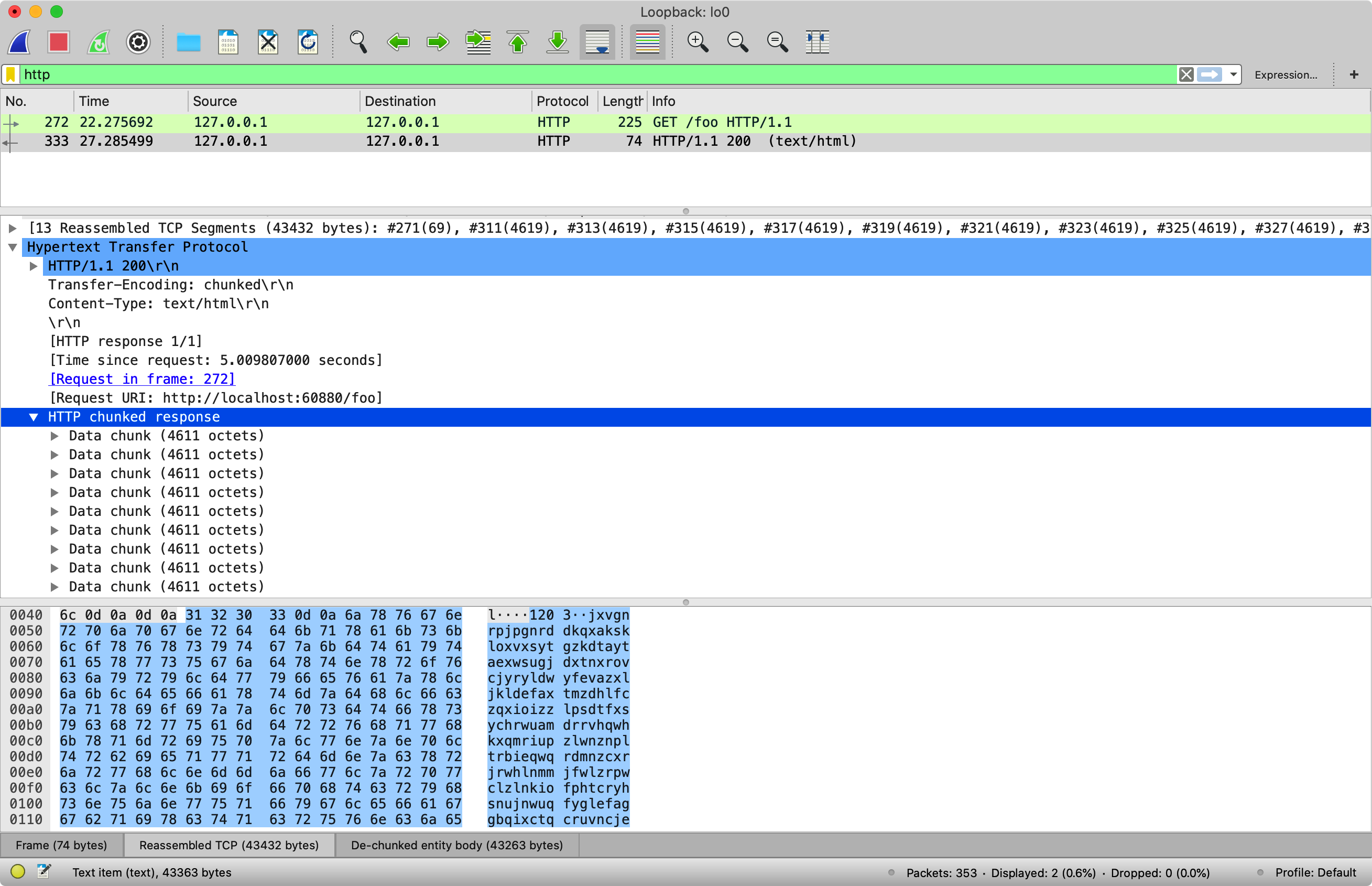Click in the http display filter field
Image resolution: width=1372 pixels, height=886 pixels.
pyautogui.click(x=575, y=74)
